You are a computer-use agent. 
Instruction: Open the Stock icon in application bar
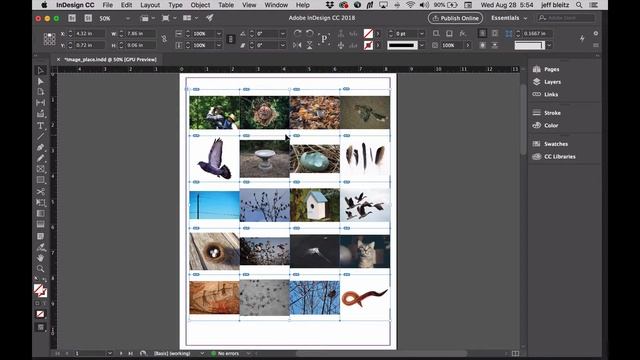tap(88, 18)
